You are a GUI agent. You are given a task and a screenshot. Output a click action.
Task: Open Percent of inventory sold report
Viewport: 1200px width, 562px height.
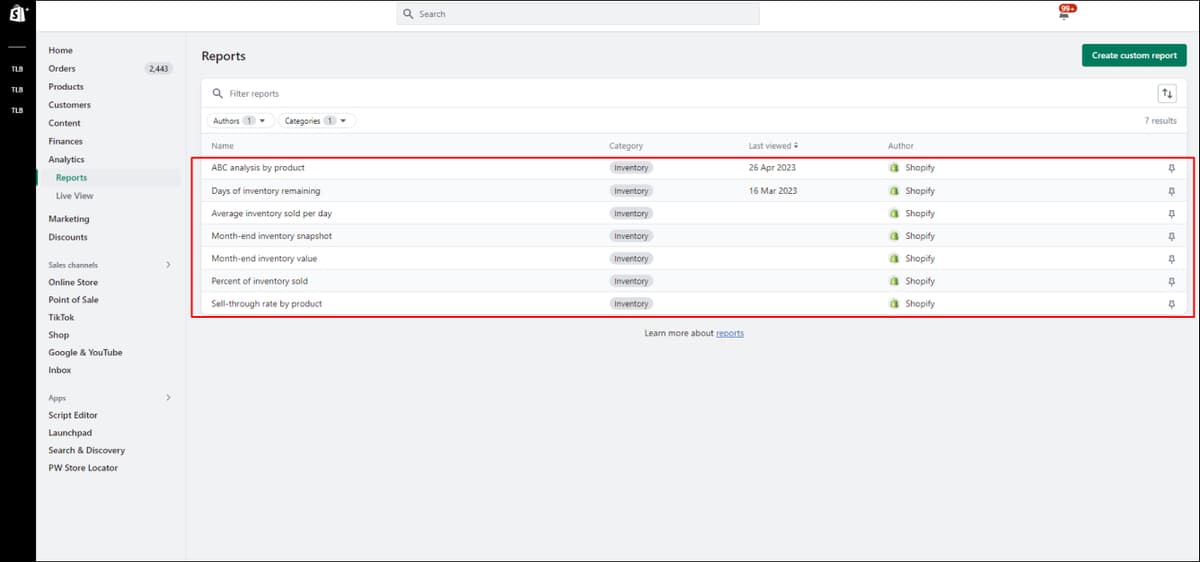coord(259,281)
